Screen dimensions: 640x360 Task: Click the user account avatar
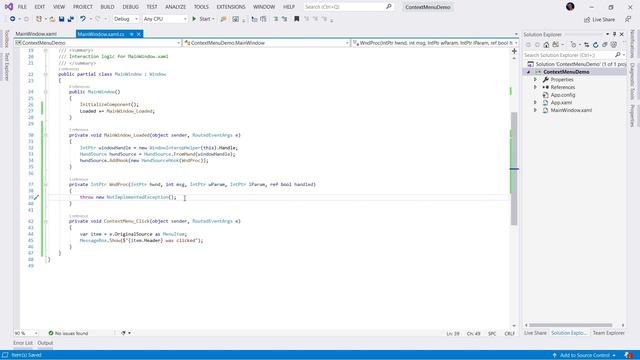570,7
